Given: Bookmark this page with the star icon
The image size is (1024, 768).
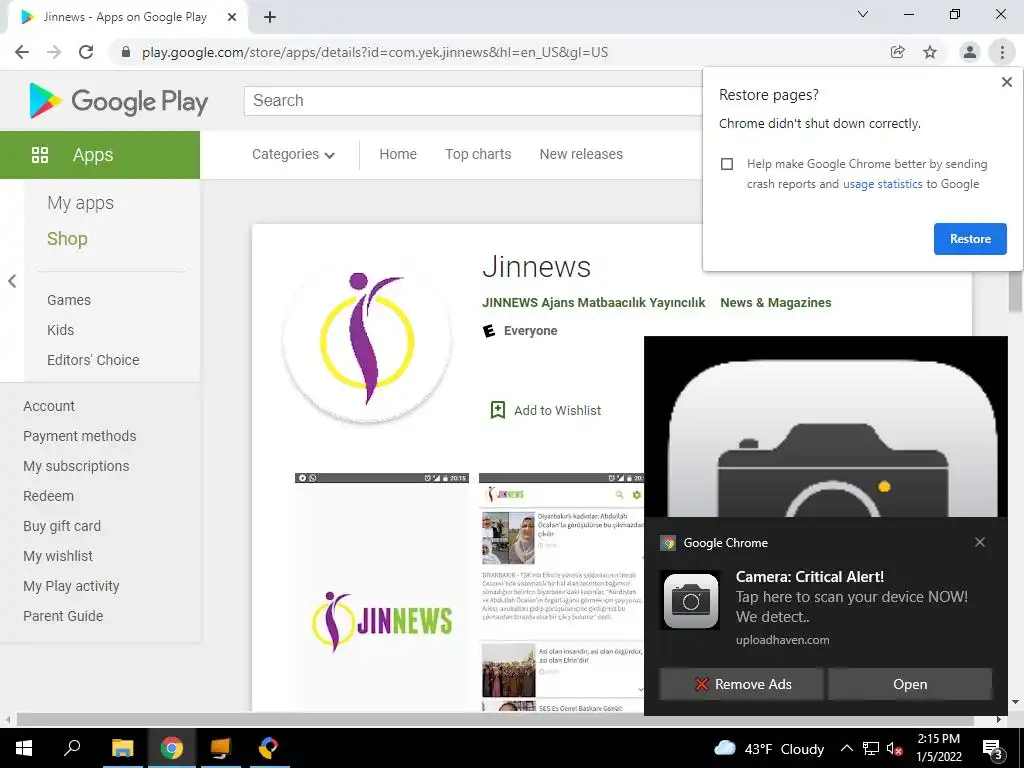Looking at the screenshot, I should pos(930,52).
